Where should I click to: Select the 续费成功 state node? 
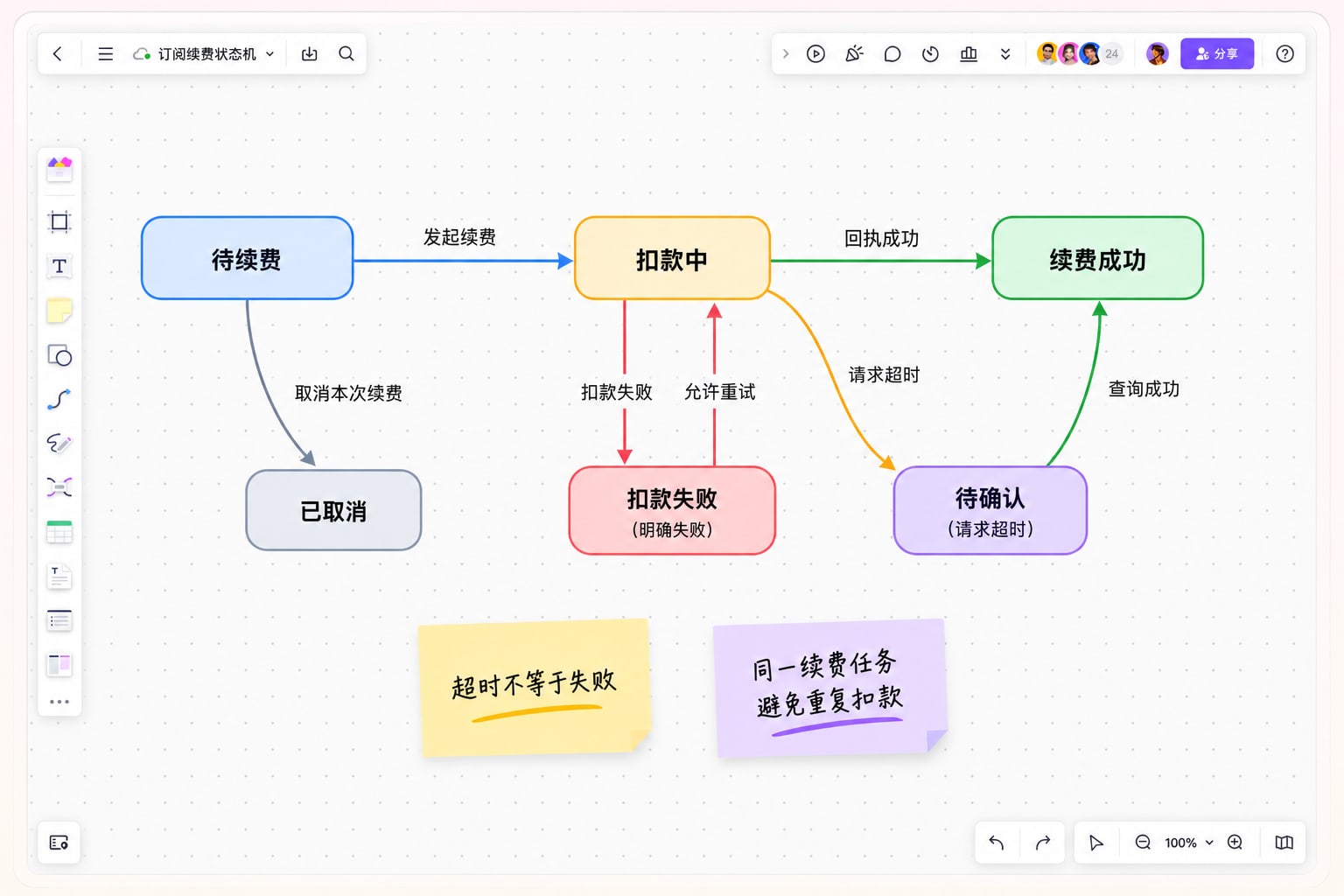(1097, 259)
